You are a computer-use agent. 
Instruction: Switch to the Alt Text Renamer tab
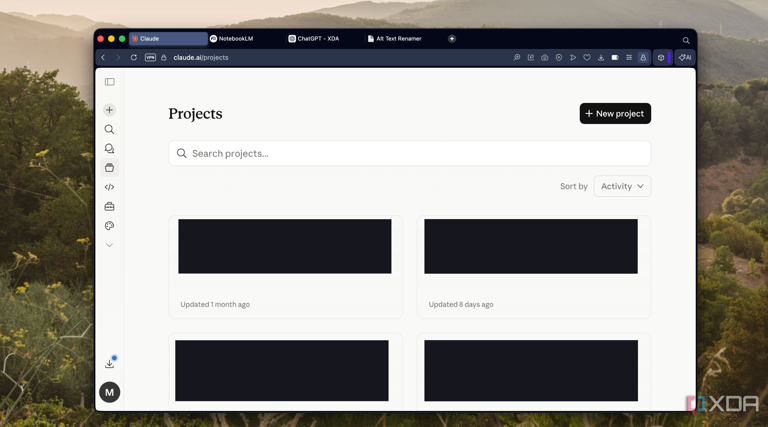[398, 39]
